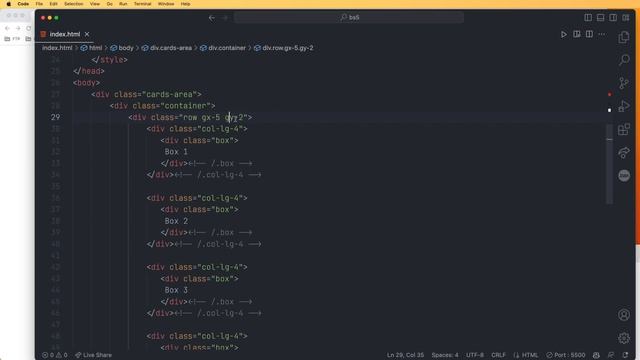Open the Help menu
The height and width of the screenshot is (360, 640).
point(185,4)
